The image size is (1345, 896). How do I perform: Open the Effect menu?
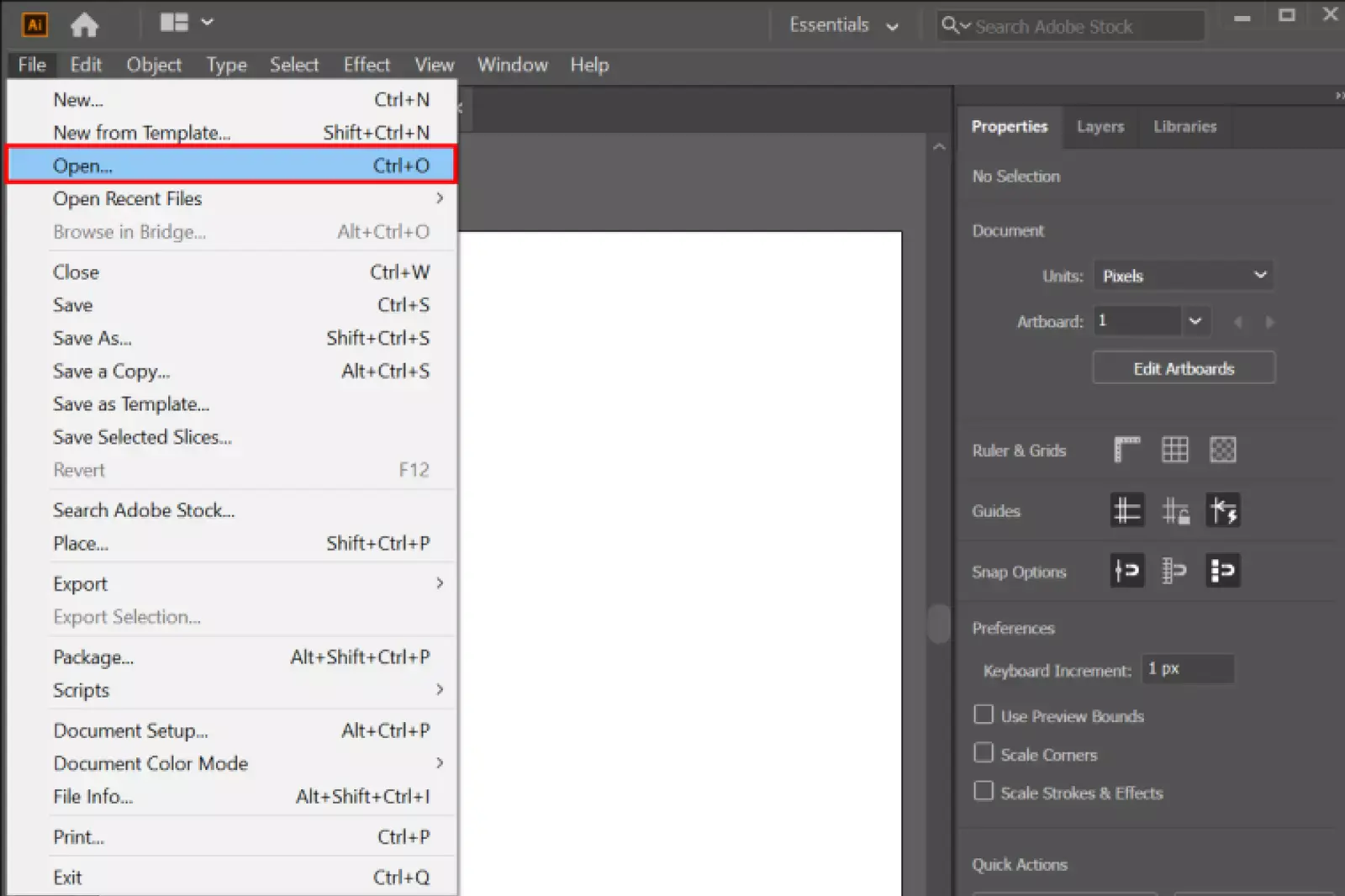point(367,65)
